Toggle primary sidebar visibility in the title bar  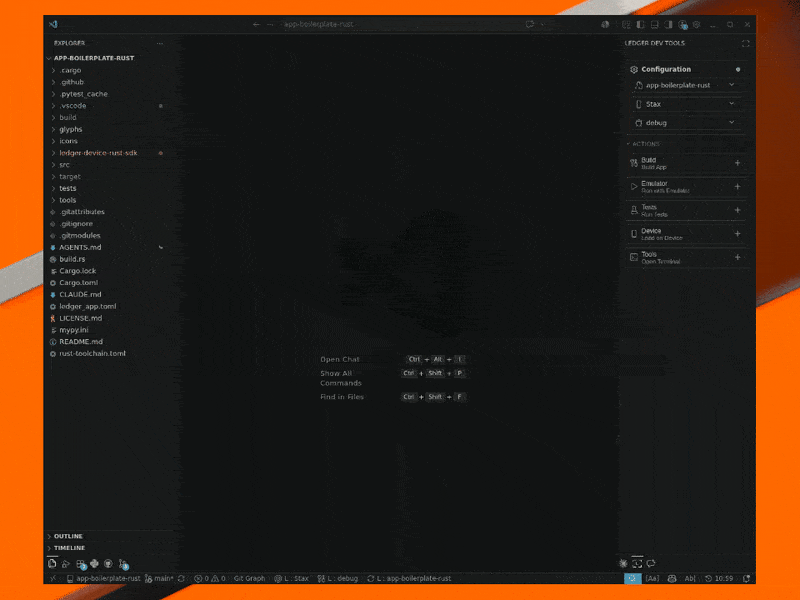(640, 24)
